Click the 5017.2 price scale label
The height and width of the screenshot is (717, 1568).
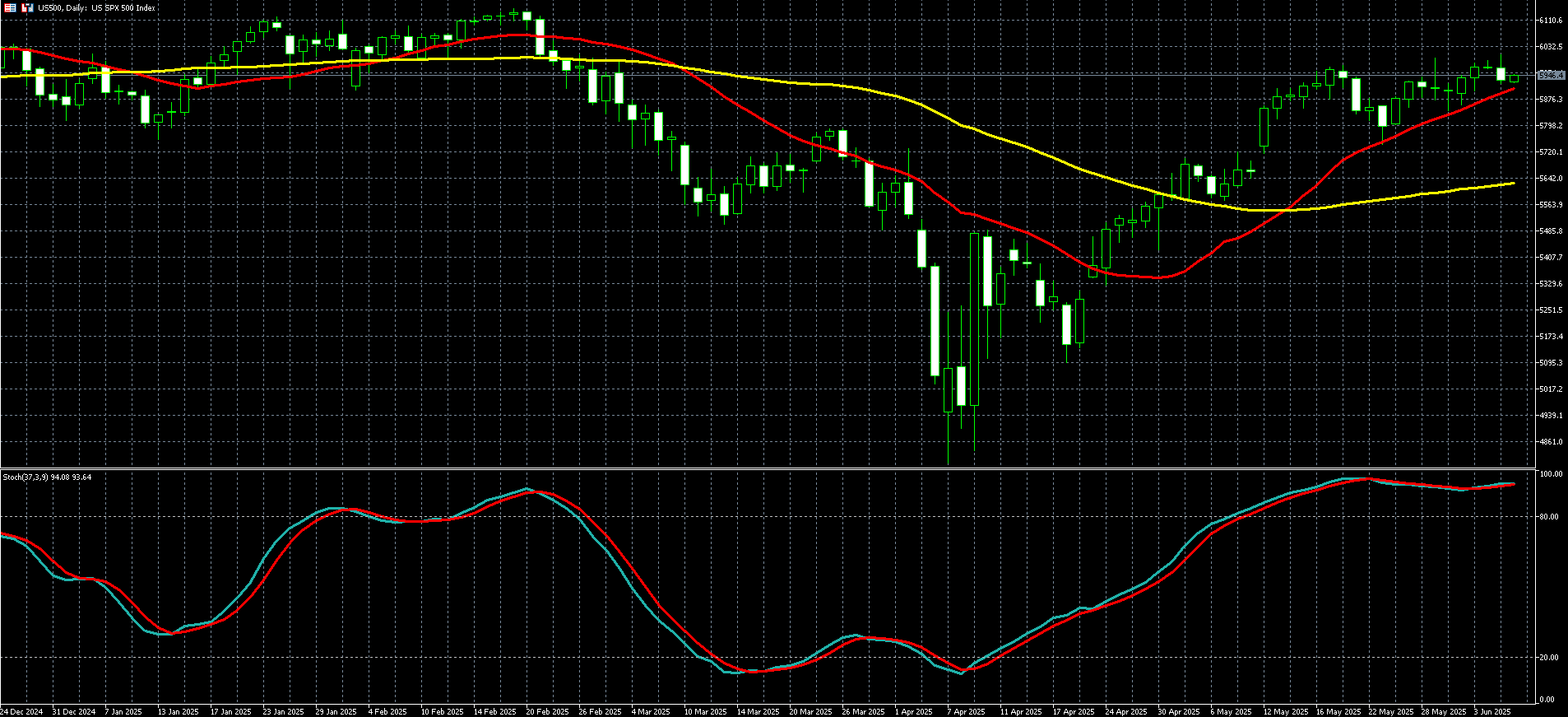point(1551,389)
